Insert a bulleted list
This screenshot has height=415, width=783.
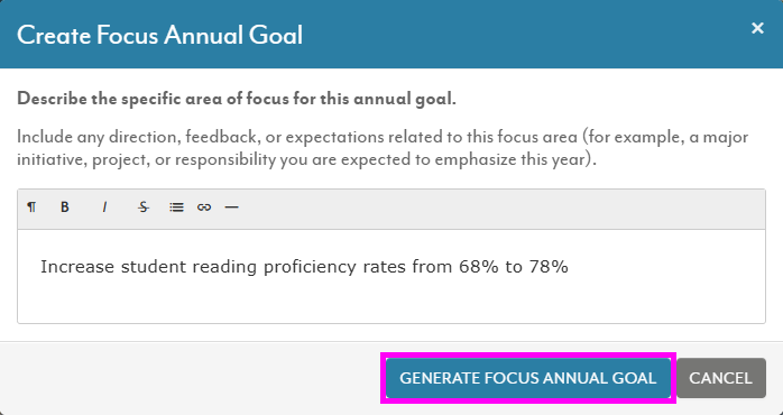[176, 207]
